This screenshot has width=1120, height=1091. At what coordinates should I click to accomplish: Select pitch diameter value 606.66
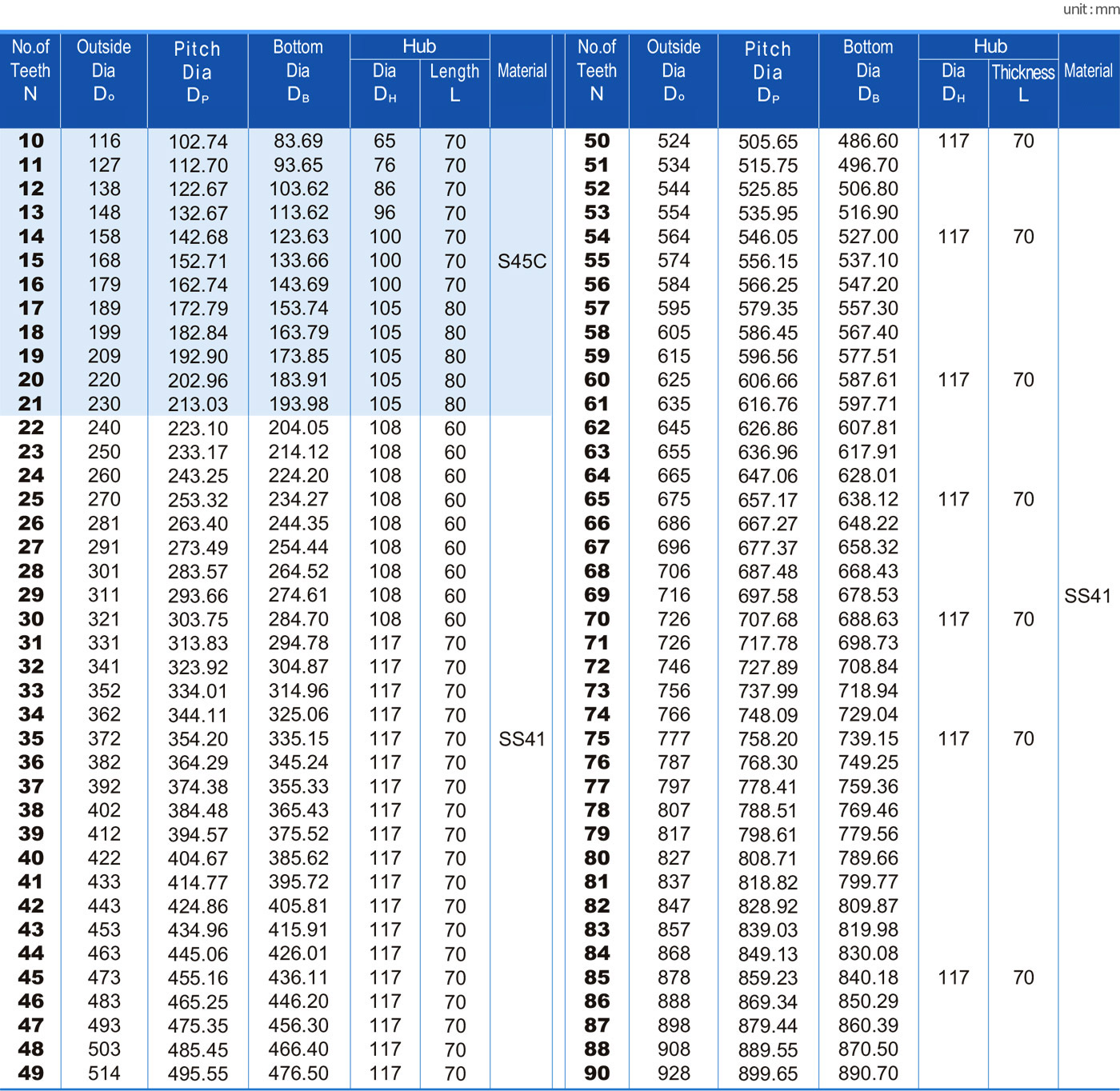(768, 380)
